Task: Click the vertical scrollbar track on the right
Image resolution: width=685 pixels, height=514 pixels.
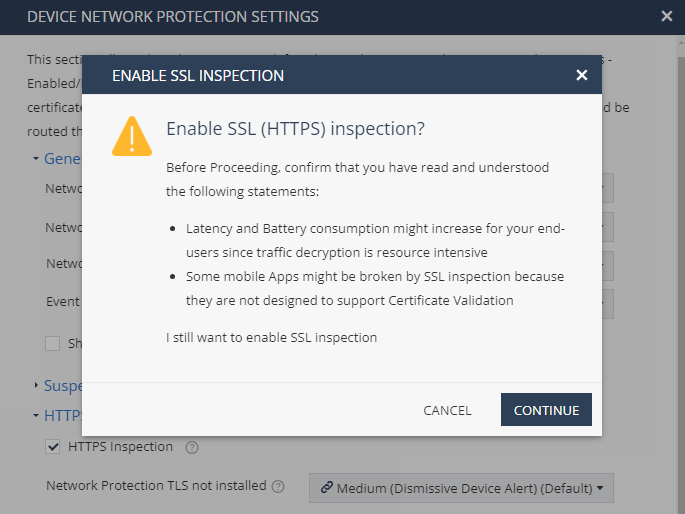Action: point(681,284)
